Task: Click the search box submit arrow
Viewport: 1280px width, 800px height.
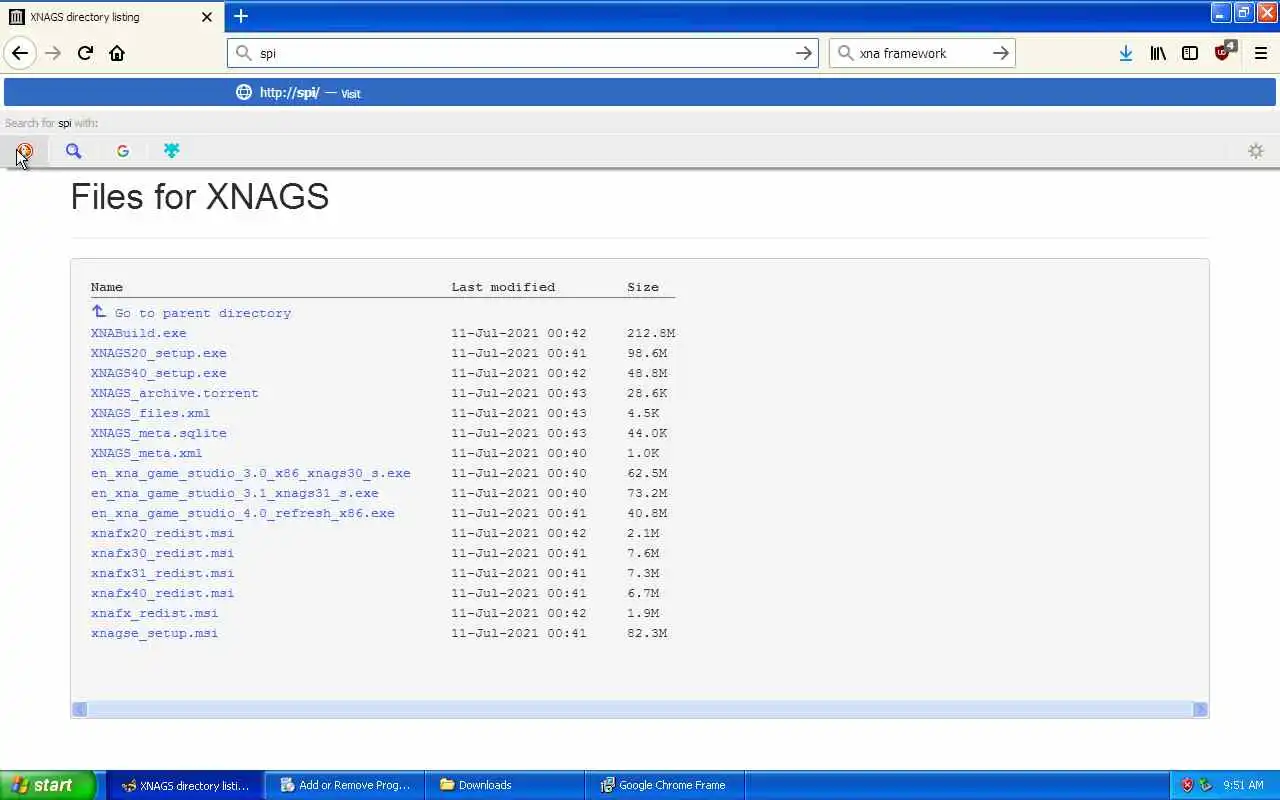Action: click(x=1000, y=53)
